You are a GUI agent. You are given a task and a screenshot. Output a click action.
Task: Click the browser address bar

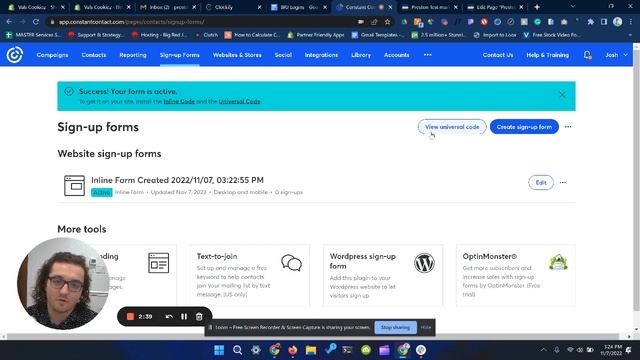pos(204,22)
